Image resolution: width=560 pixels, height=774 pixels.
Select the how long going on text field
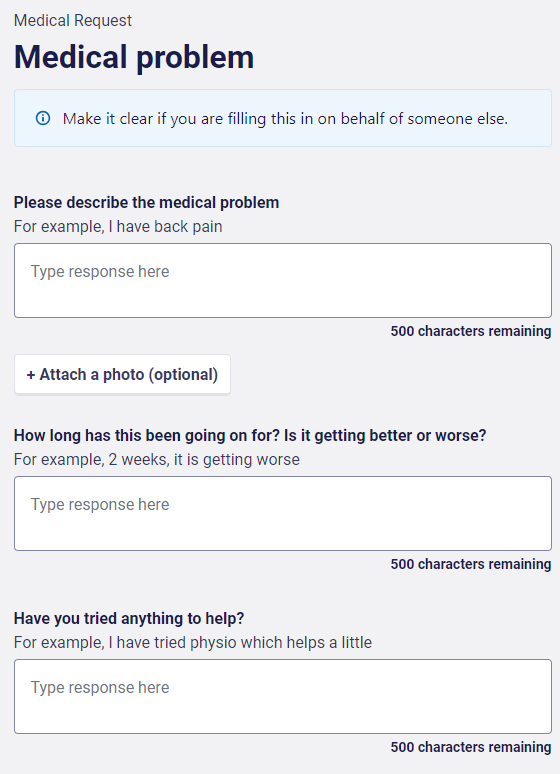pyautogui.click(x=283, y=513)
